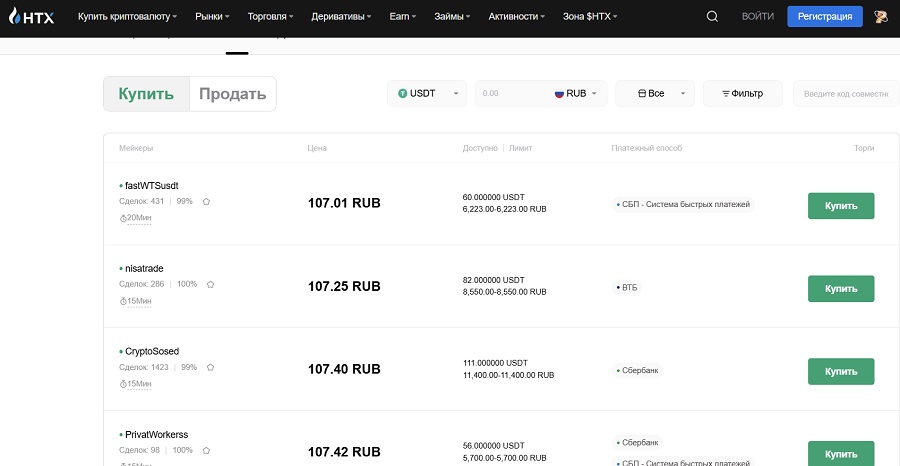Click Купить for nisatrade offer
Viewport: 900px width, 466px height.
pos(840,288)
